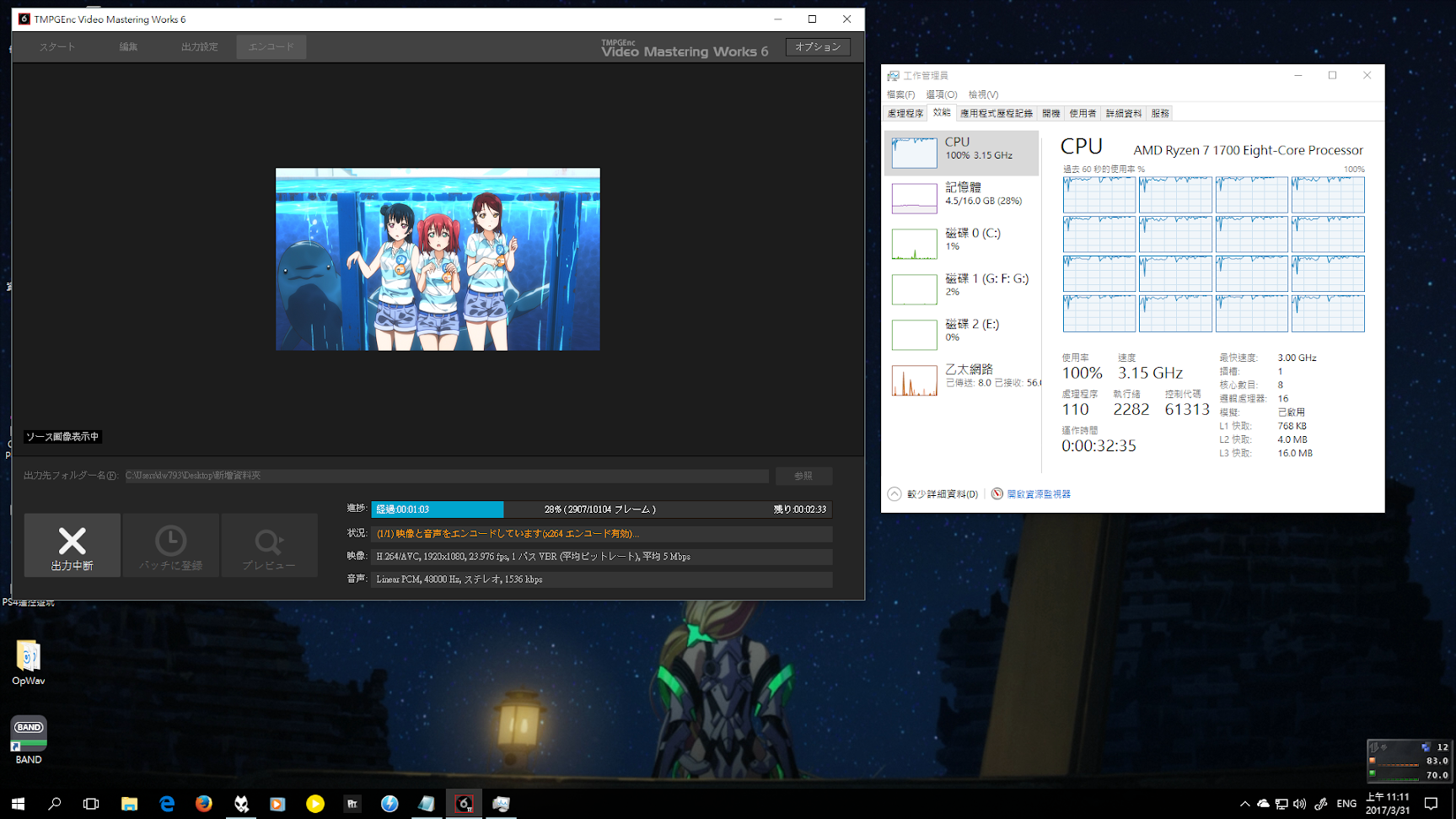The image size is (1456, 819).
Task: Click the プレビュー magnifier icon
Action: point(269,542)
